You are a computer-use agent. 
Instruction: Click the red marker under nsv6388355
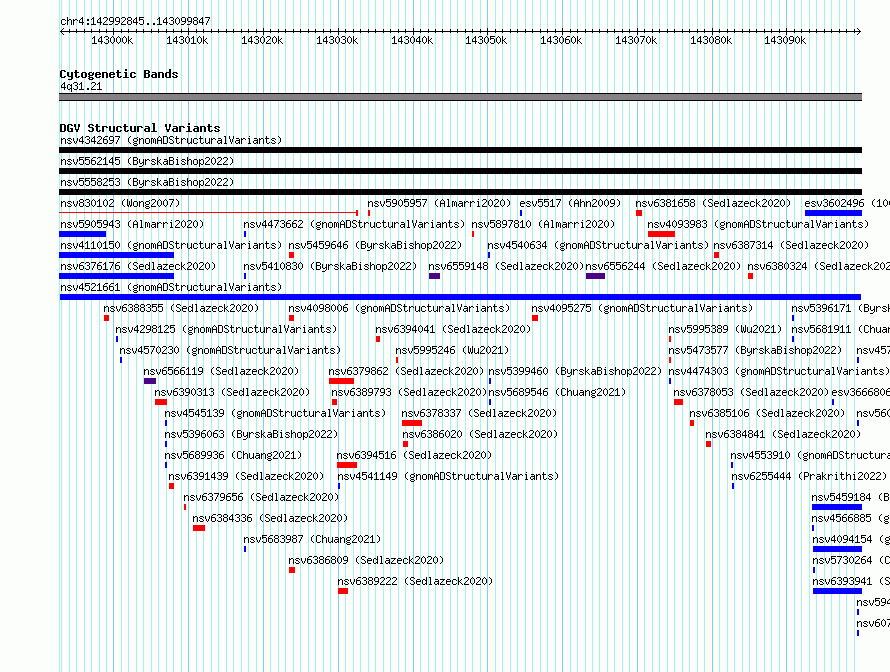[106, 318]
